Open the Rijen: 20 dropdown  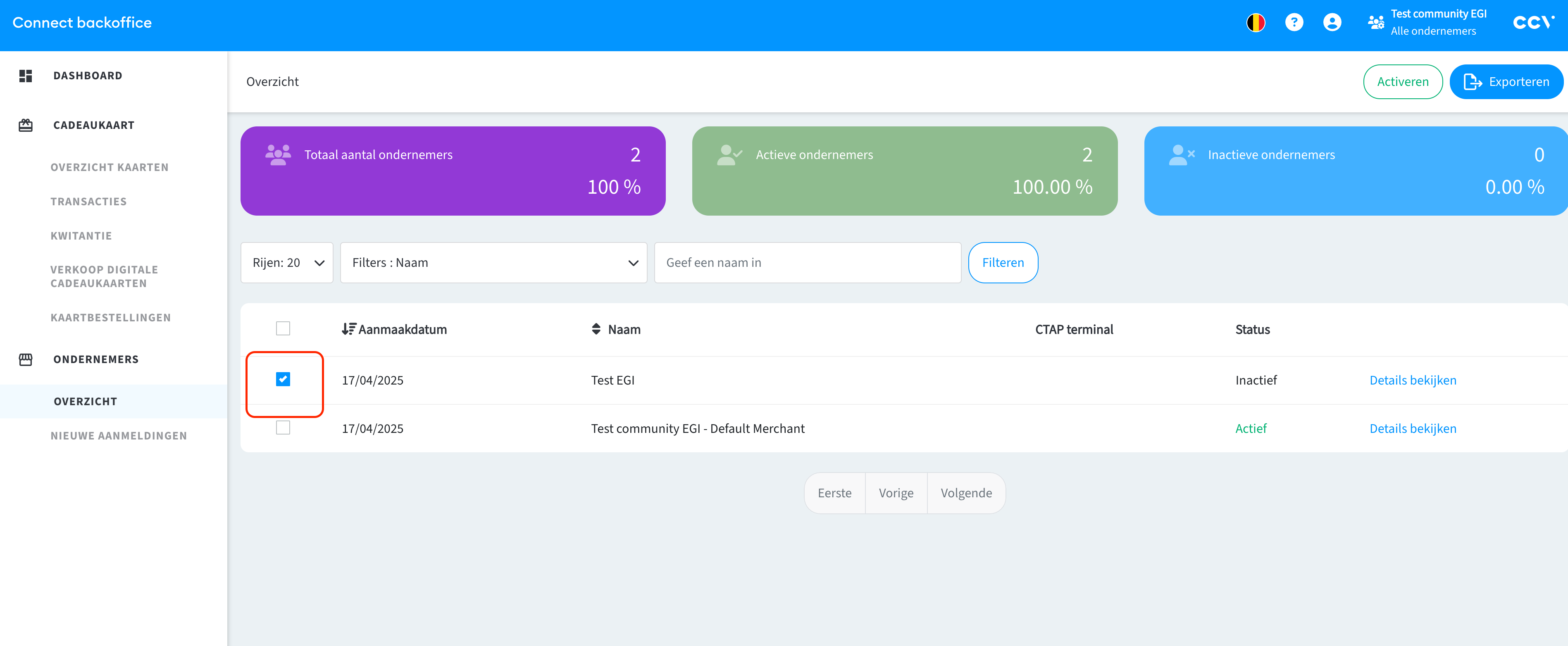287,263
